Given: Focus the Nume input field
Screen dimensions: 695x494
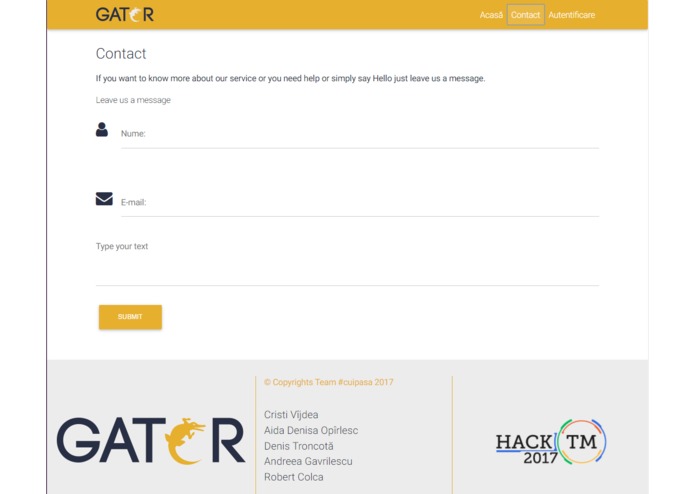Looking at the screenshot, I should tap(360, 134).
